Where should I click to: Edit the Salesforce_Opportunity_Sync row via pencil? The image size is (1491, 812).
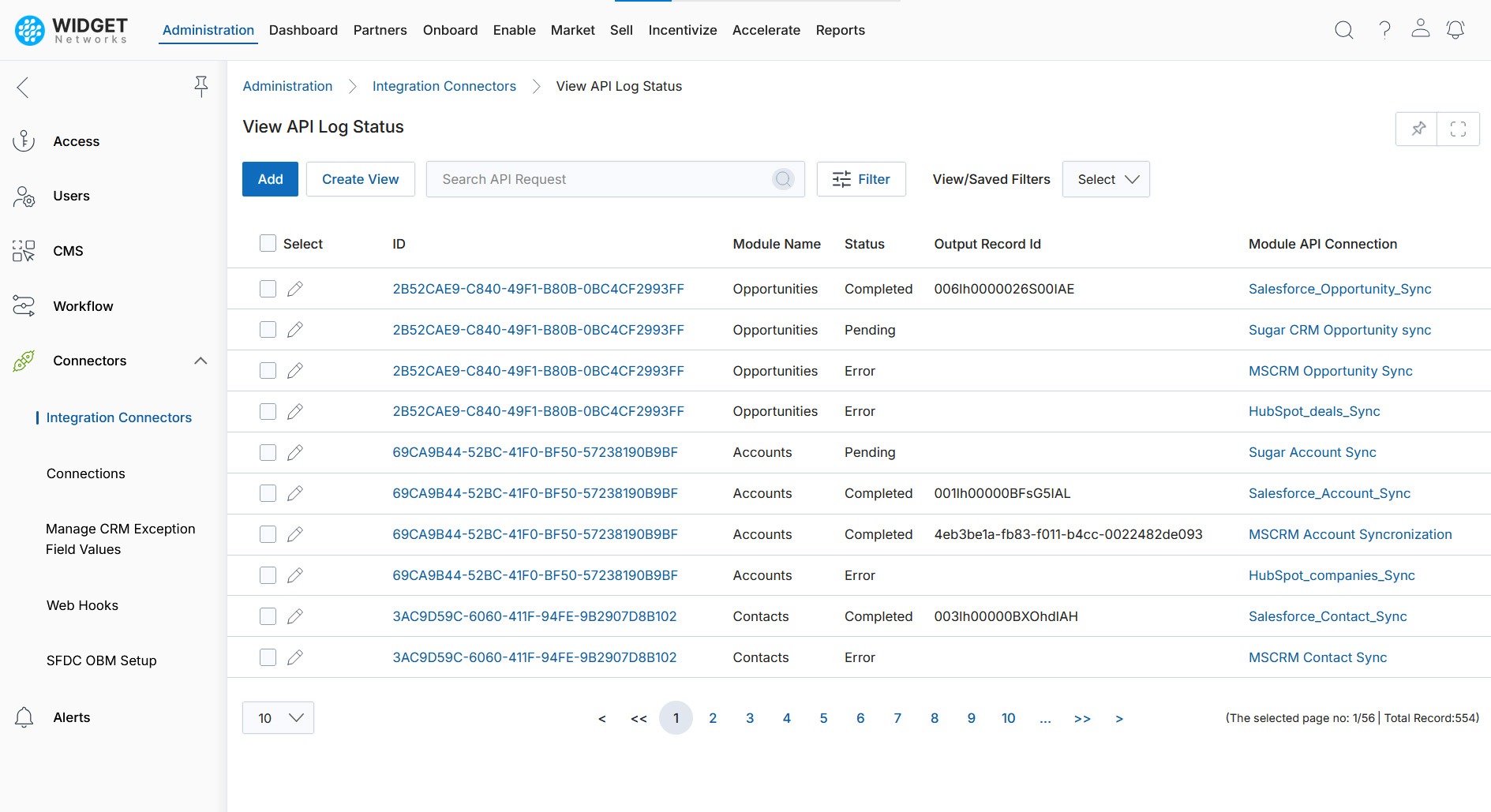point(295,289)
